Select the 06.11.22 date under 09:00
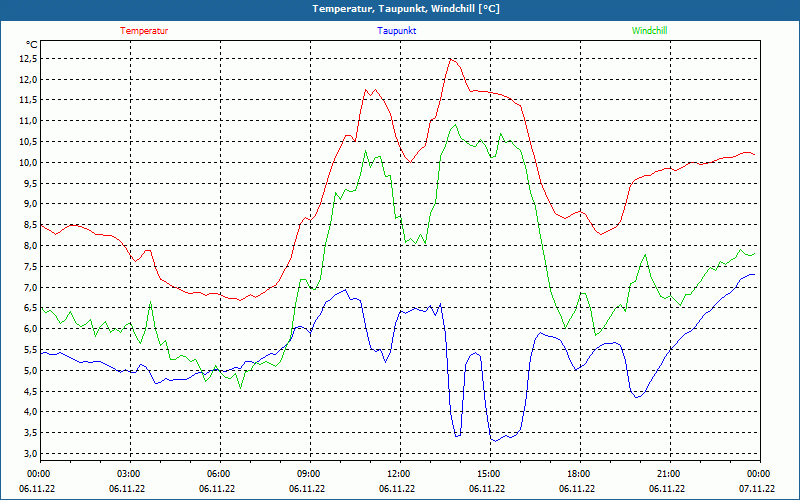This screenshot has width=800, height=500. pos(307,489)
